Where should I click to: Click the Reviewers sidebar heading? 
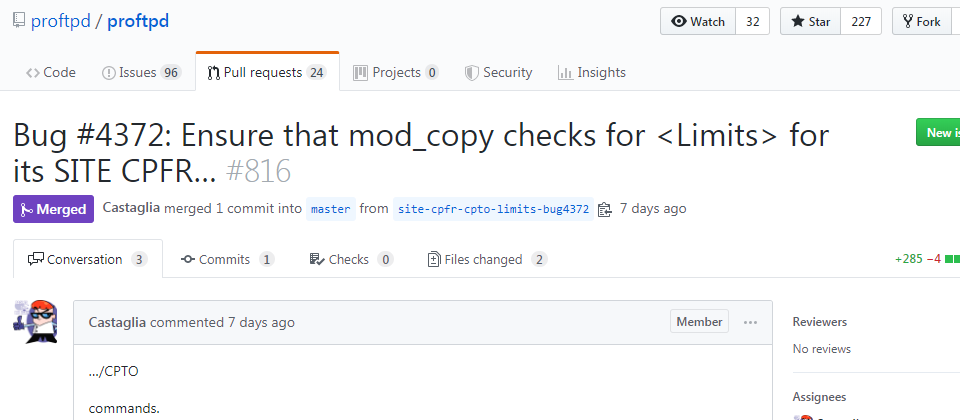pos(820,321)
